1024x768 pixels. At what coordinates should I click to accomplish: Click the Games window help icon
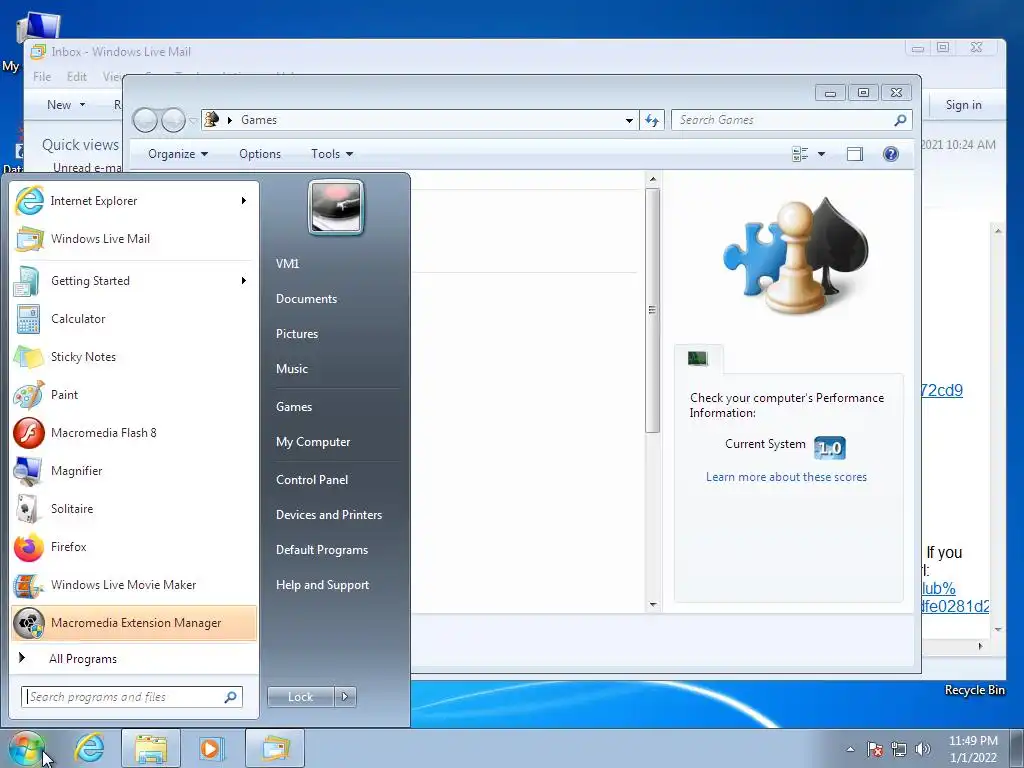[x=891, y=154]
